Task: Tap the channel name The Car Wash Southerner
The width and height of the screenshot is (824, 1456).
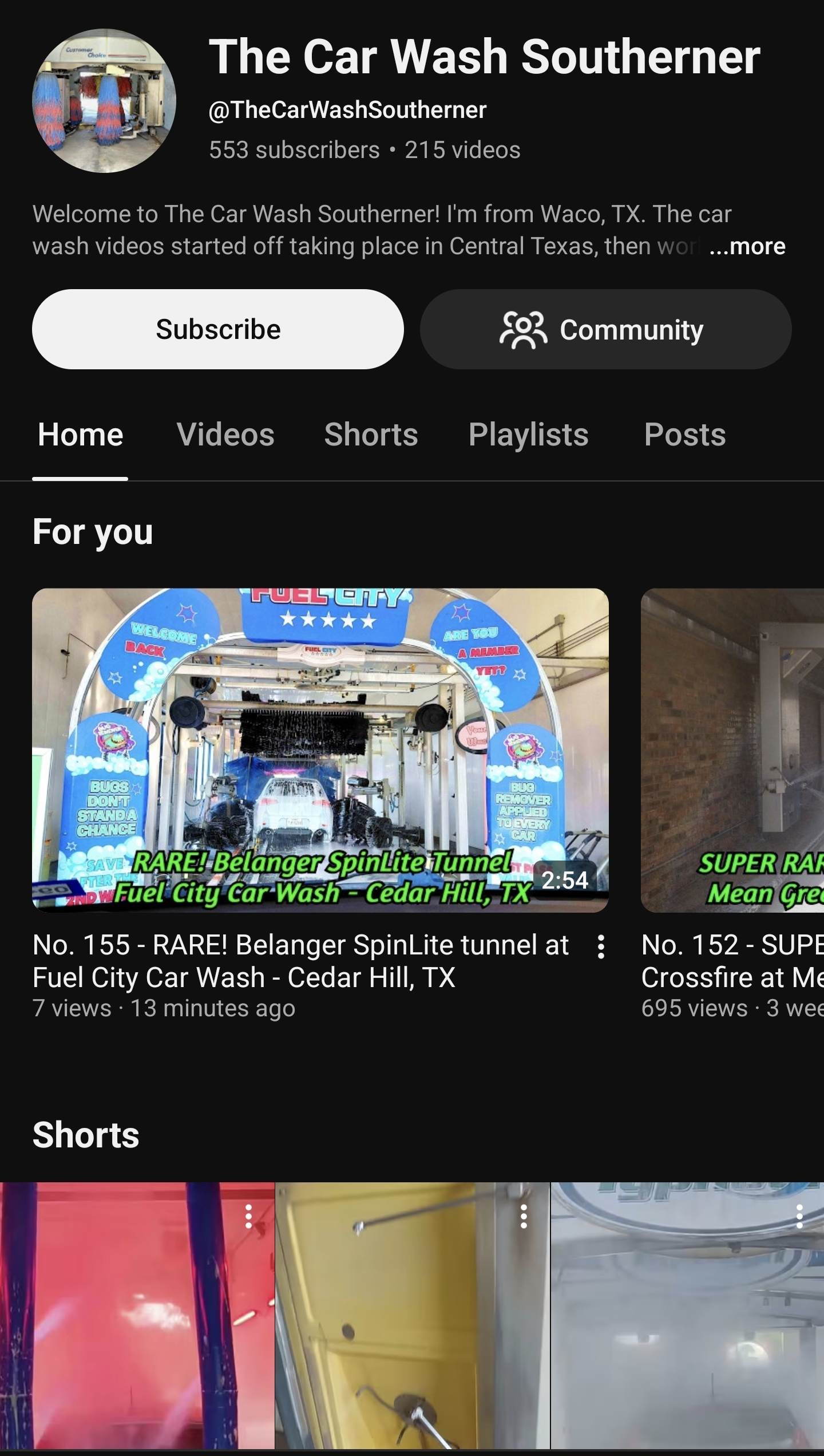Action: pyautogui.click(x=485, y=57)
